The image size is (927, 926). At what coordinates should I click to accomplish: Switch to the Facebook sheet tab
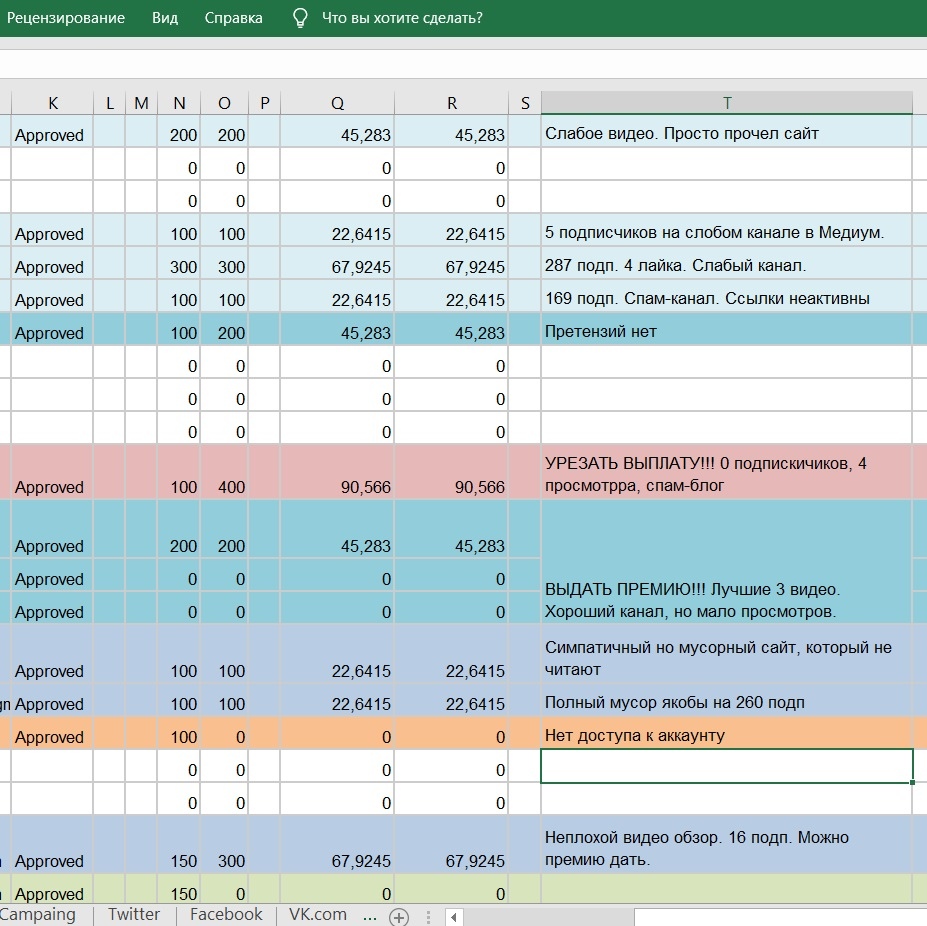click(x=226, y=914)
